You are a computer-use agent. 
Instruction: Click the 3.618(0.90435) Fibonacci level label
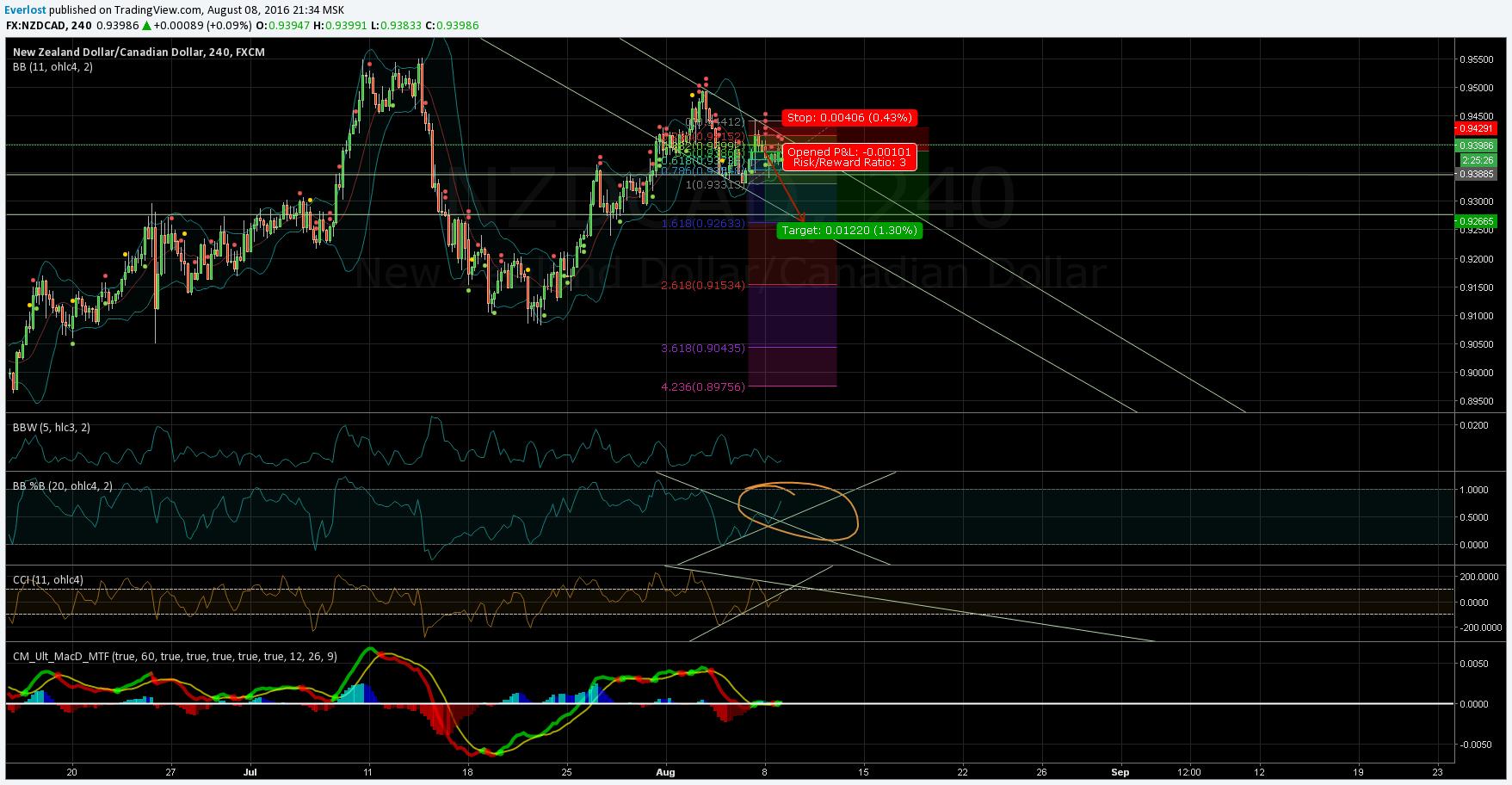(703, 348)
